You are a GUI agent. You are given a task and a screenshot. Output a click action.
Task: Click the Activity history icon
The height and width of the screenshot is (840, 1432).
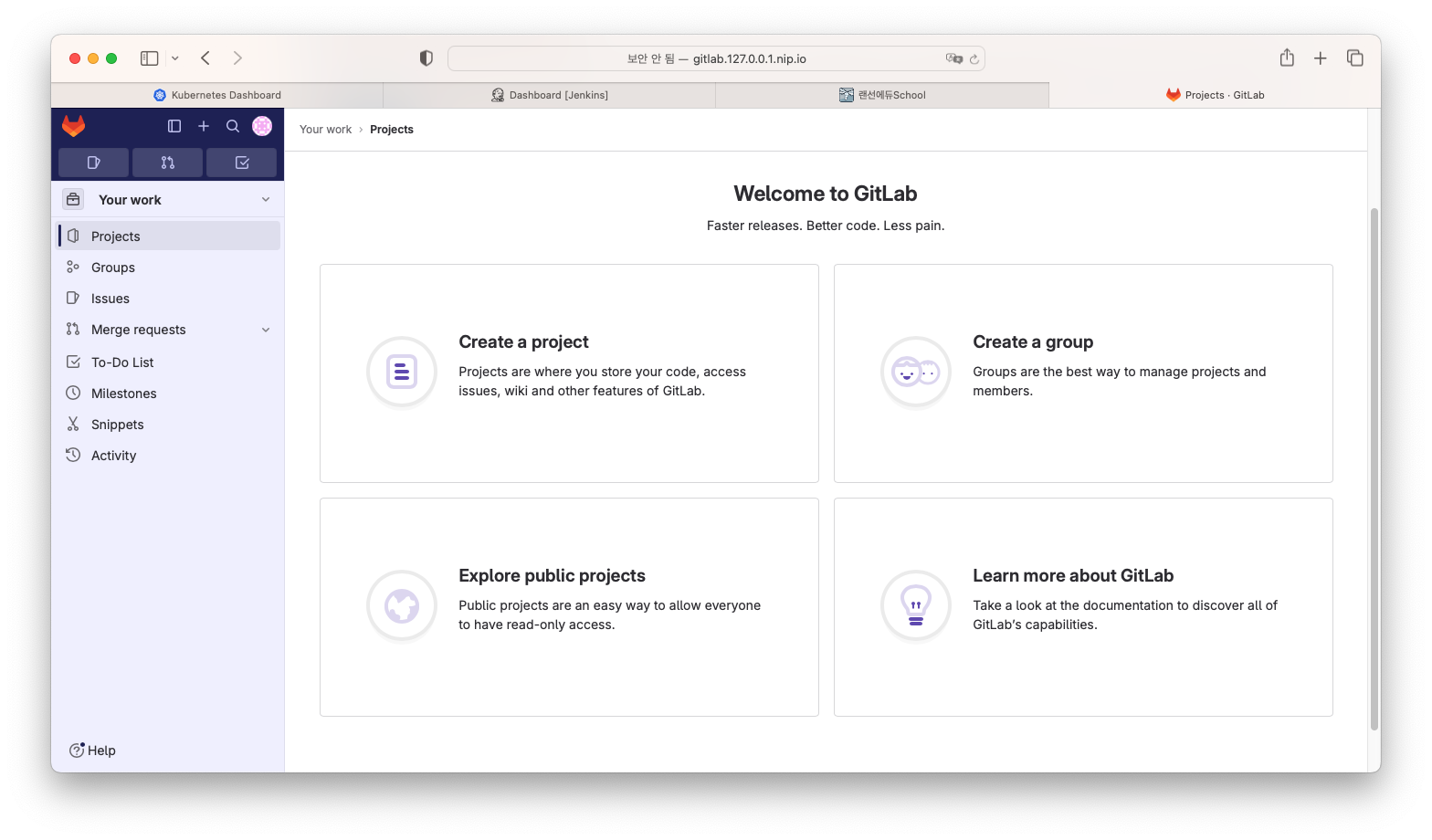[x=73, y=455]
